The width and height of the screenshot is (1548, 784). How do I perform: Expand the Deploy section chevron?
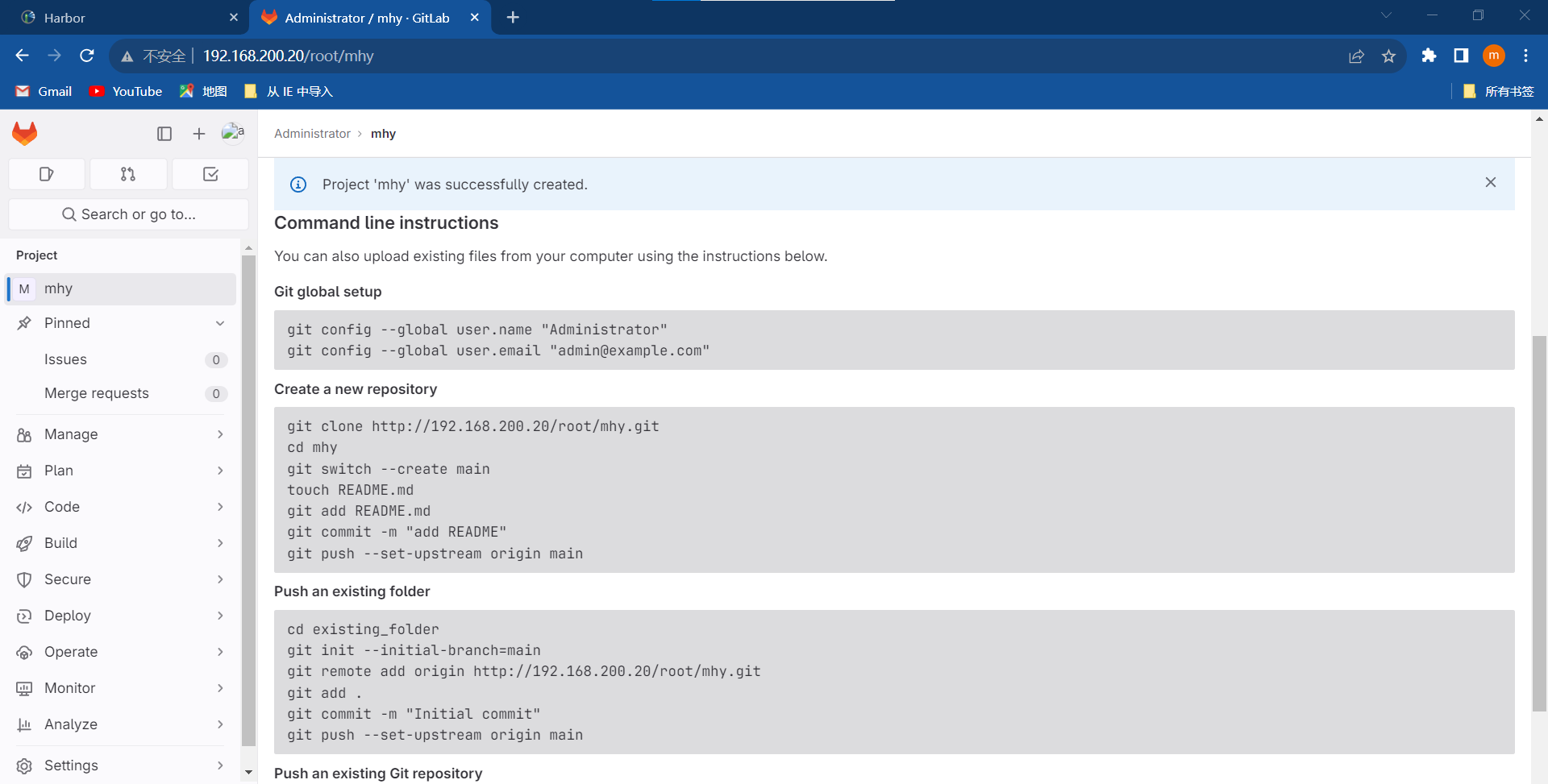(220, 615)
